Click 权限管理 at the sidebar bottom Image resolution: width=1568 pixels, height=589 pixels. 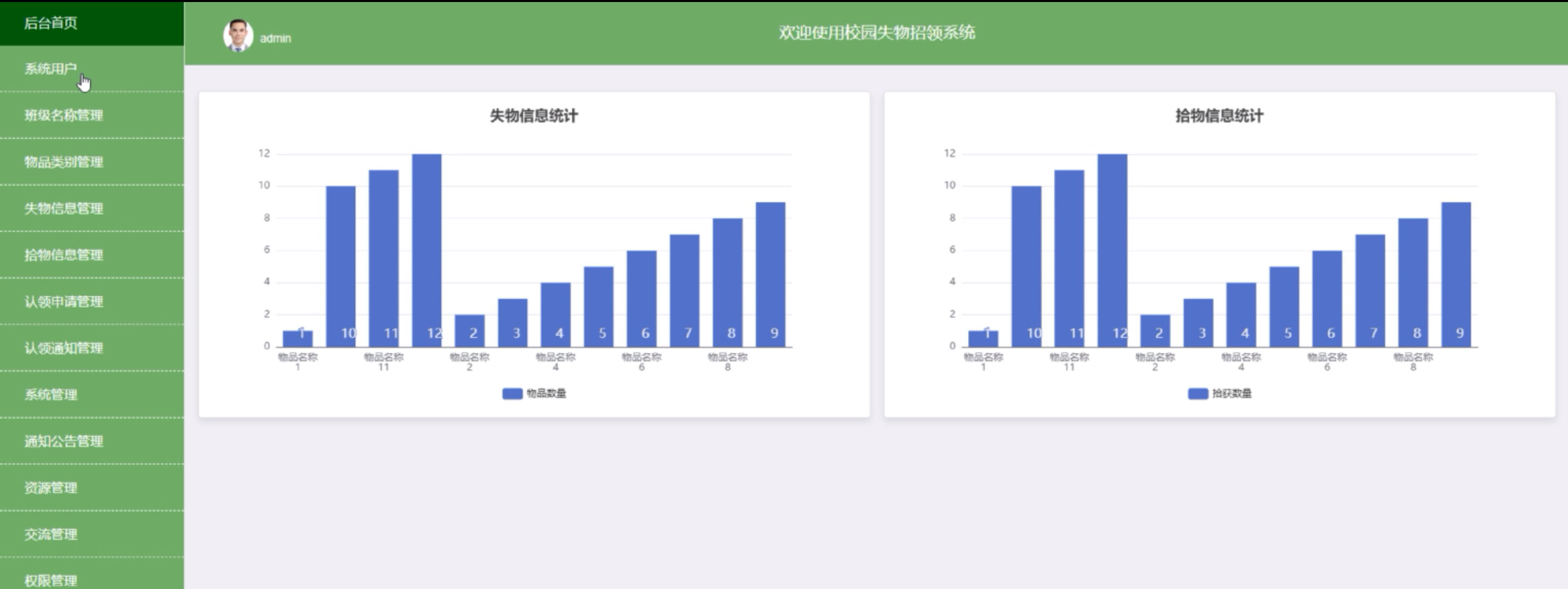pos(51,580)
